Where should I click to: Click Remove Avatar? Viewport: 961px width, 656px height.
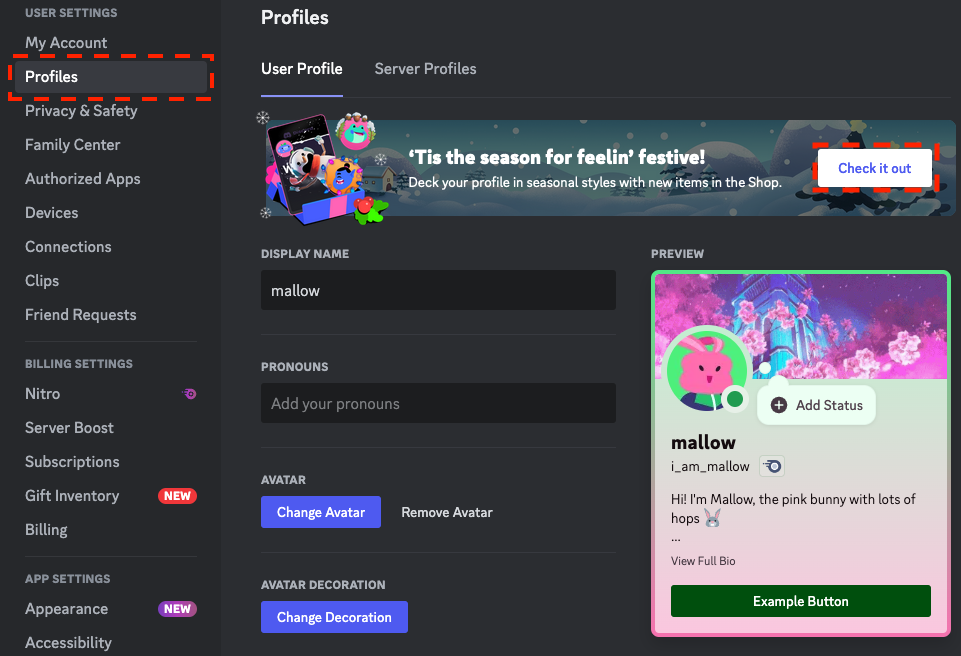(x=446, y=512)
